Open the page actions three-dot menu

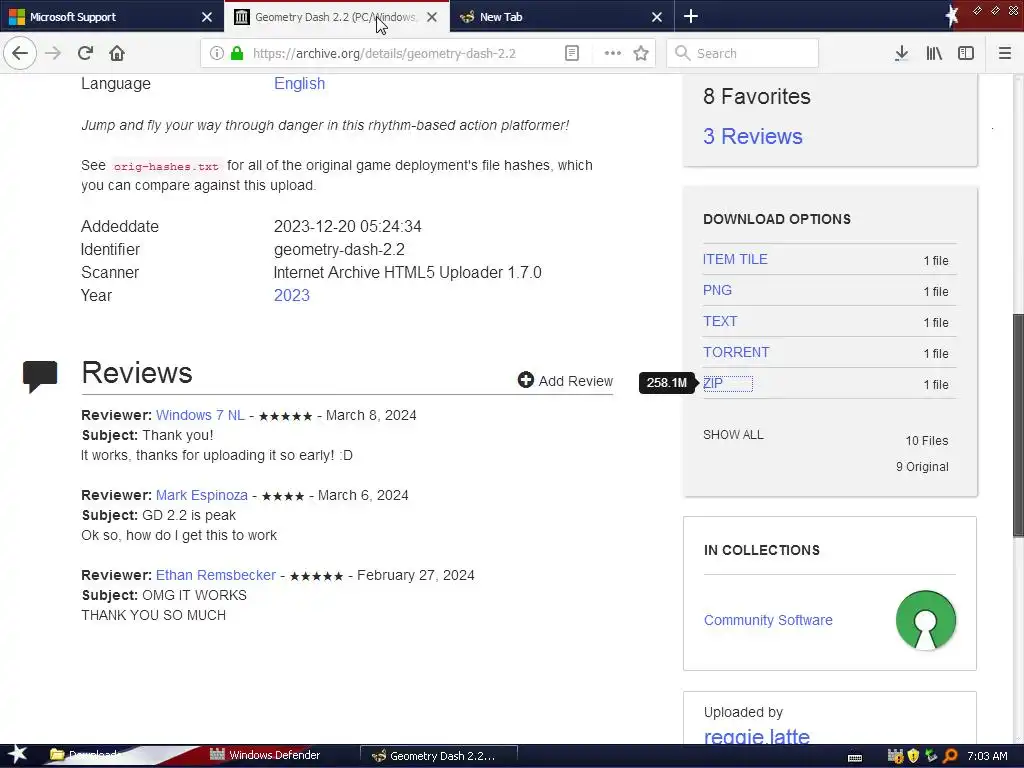click(613, 53)
